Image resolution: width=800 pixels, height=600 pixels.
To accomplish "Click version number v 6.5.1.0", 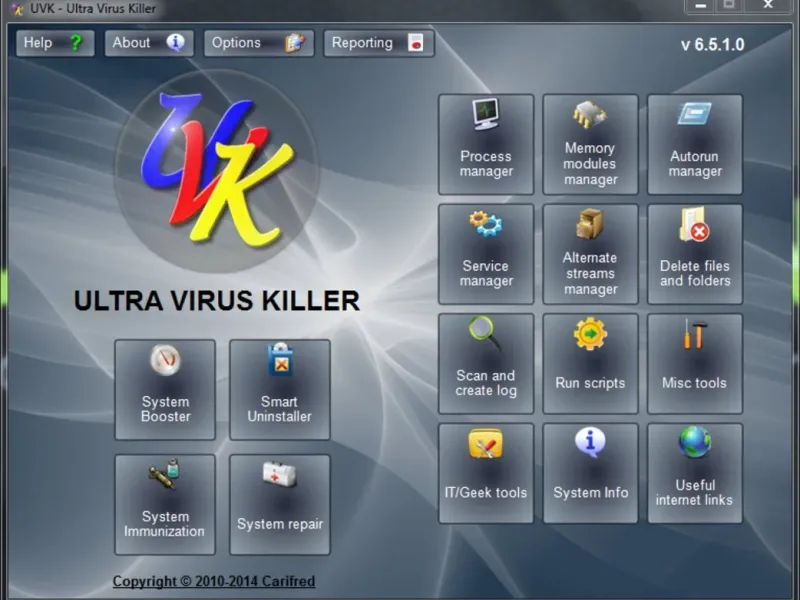I will pyautogui.click(x=713, y=45).
